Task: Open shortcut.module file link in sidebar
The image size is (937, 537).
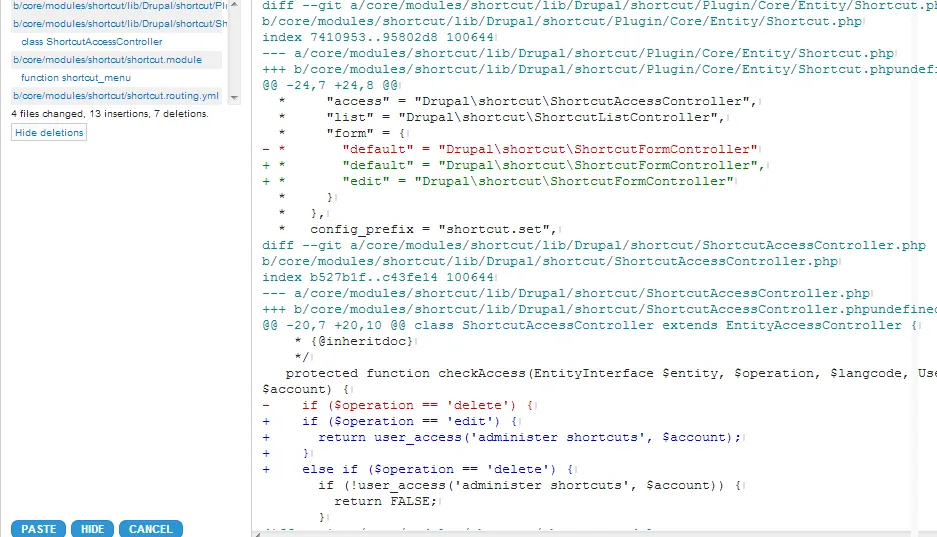Action: (x=108, y=60)
